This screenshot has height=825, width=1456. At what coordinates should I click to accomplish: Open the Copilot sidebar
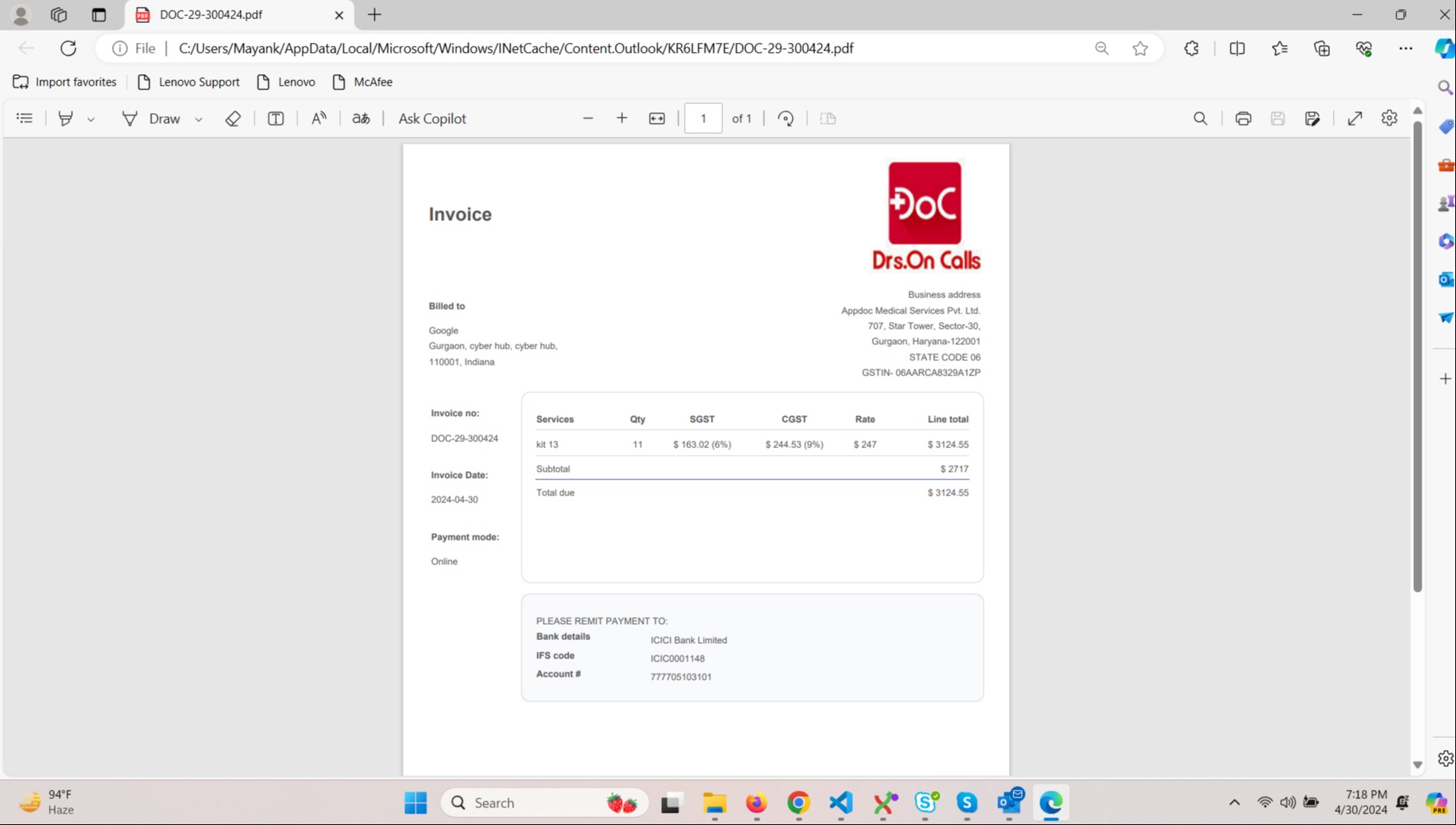[1444, 48]
